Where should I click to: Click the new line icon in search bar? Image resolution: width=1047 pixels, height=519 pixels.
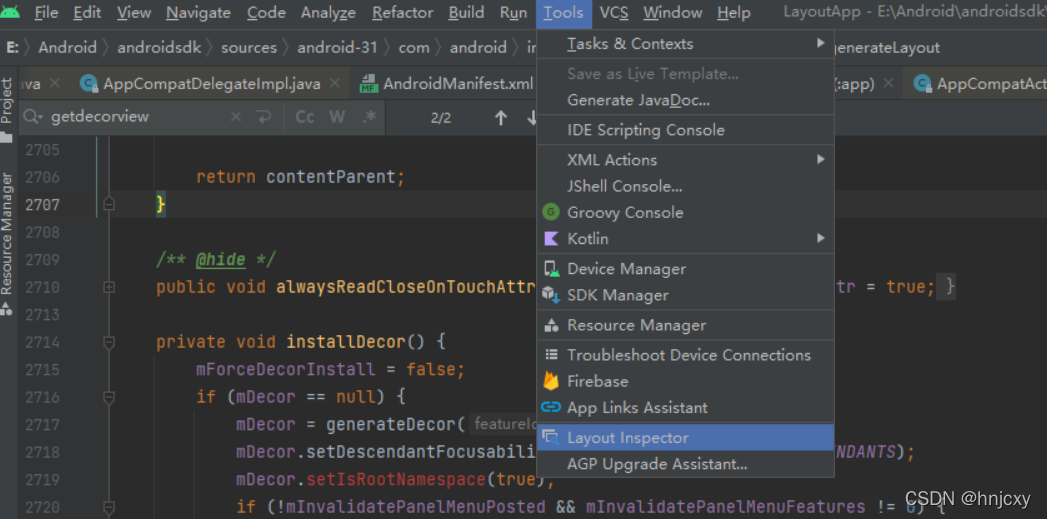pos(264,118)
